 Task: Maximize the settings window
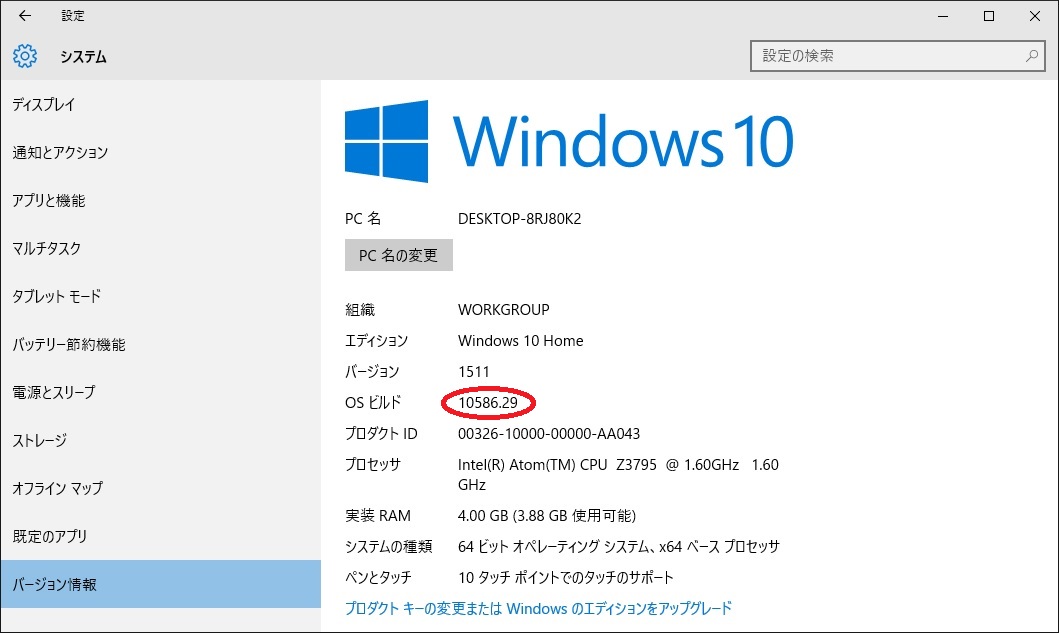tap(988, 16)
